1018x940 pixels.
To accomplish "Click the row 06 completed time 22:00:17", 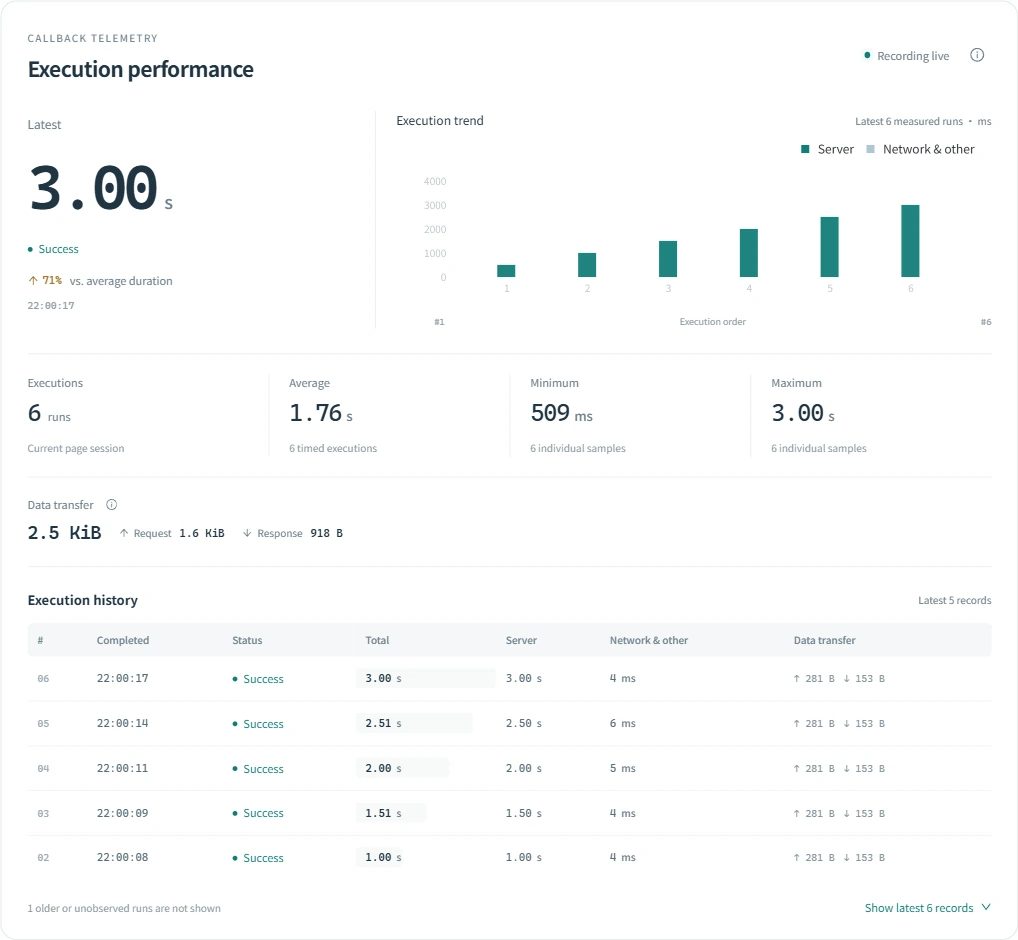I will point(123,678).
